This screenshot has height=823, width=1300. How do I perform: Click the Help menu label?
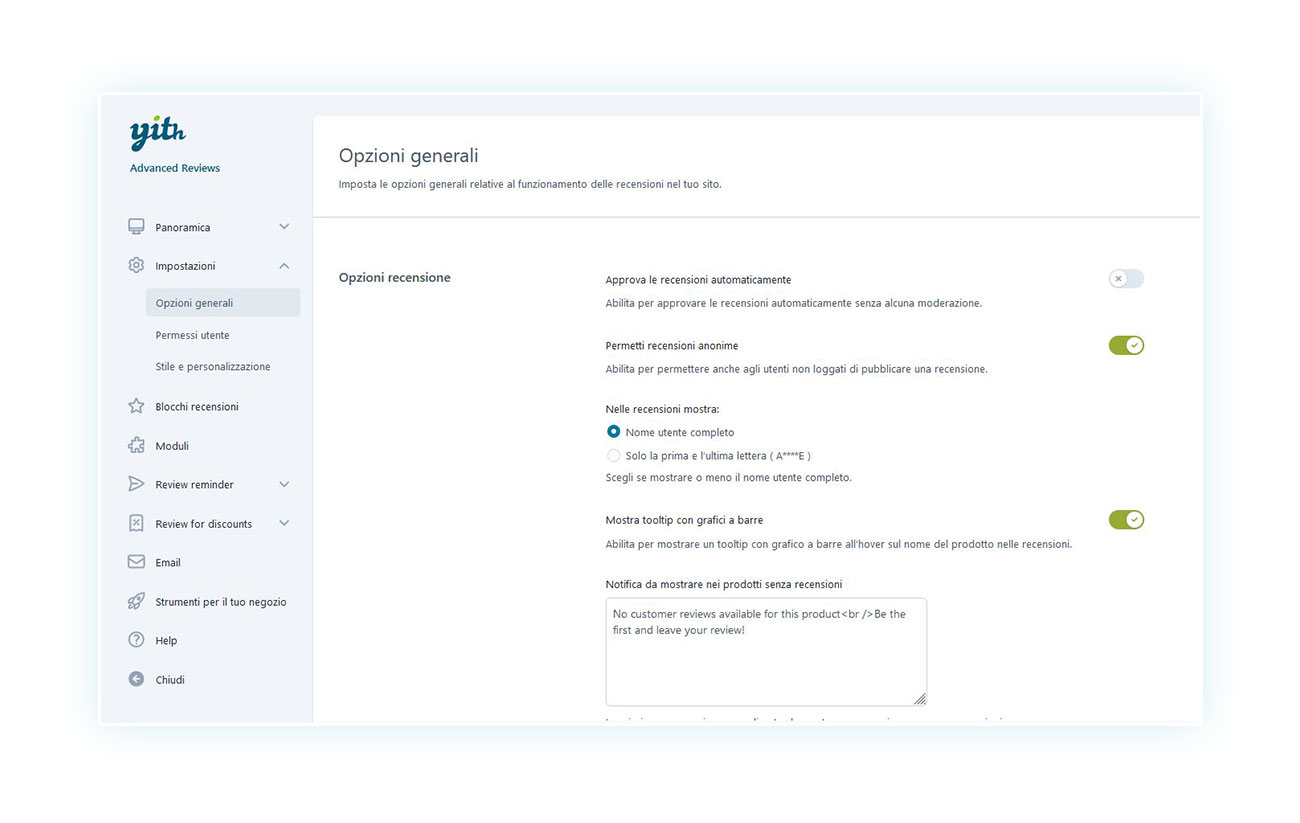tap(166, 641)
